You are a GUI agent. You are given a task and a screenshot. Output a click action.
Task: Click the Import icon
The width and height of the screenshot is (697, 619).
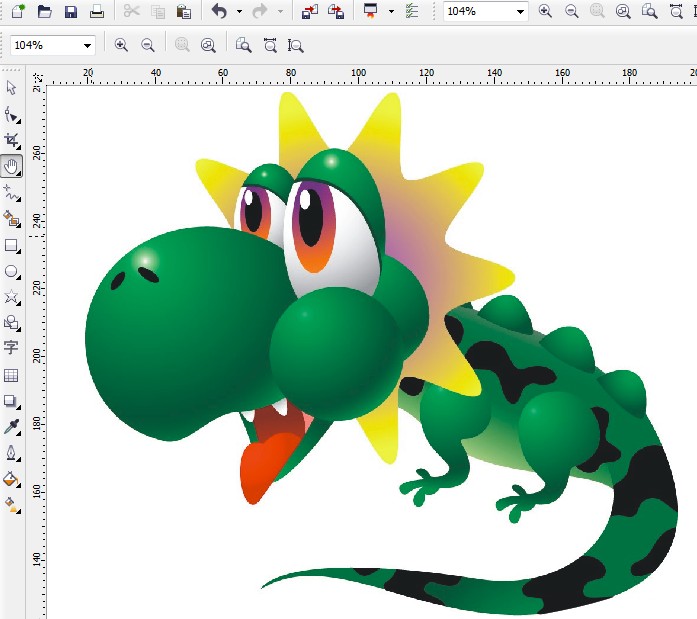click(x=310, y=12)
